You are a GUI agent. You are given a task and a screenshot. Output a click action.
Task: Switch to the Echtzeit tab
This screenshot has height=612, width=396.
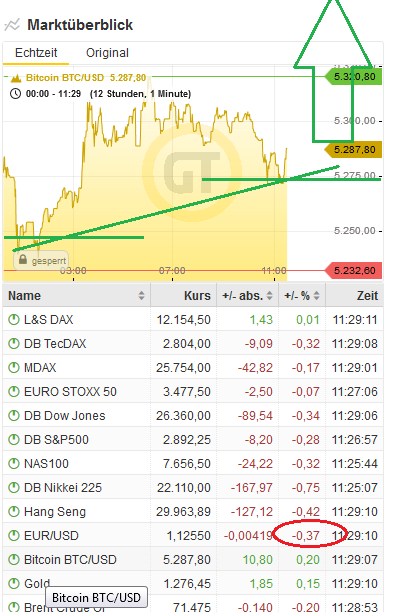pyautogui.click(x=36, y=53)
